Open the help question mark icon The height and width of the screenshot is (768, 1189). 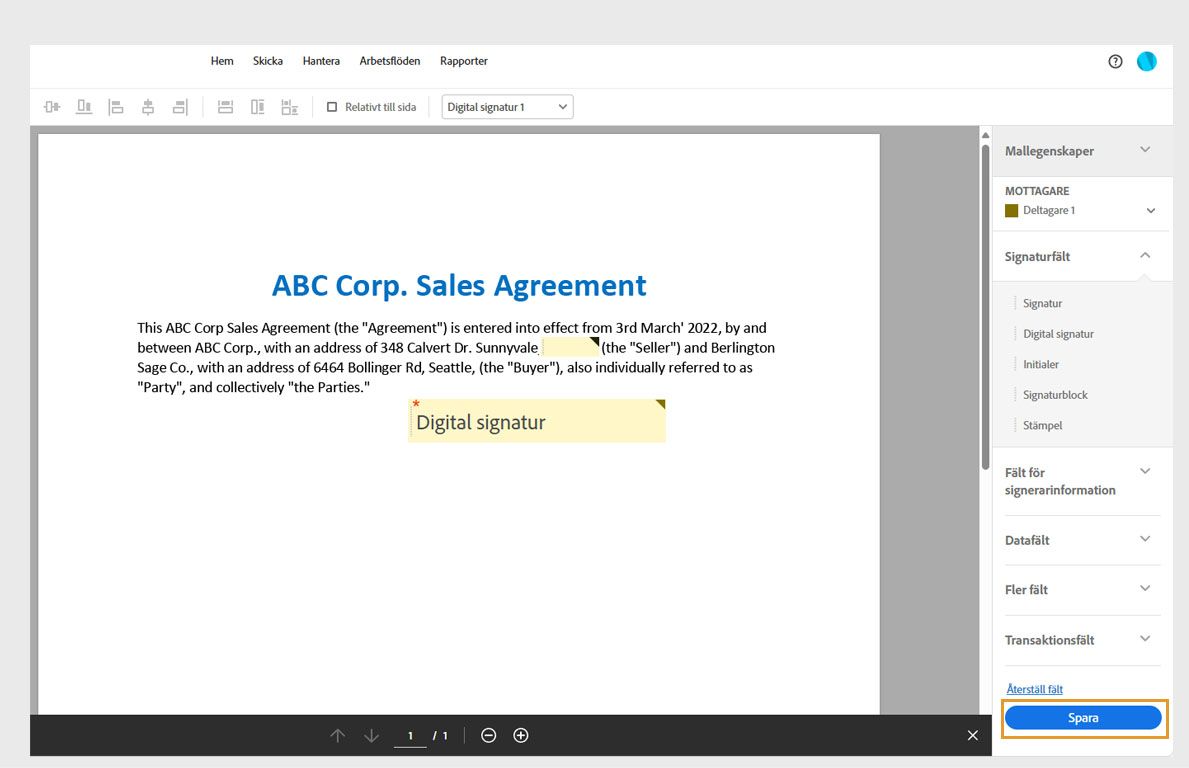pyautogui.click(x=1115, y=61)
